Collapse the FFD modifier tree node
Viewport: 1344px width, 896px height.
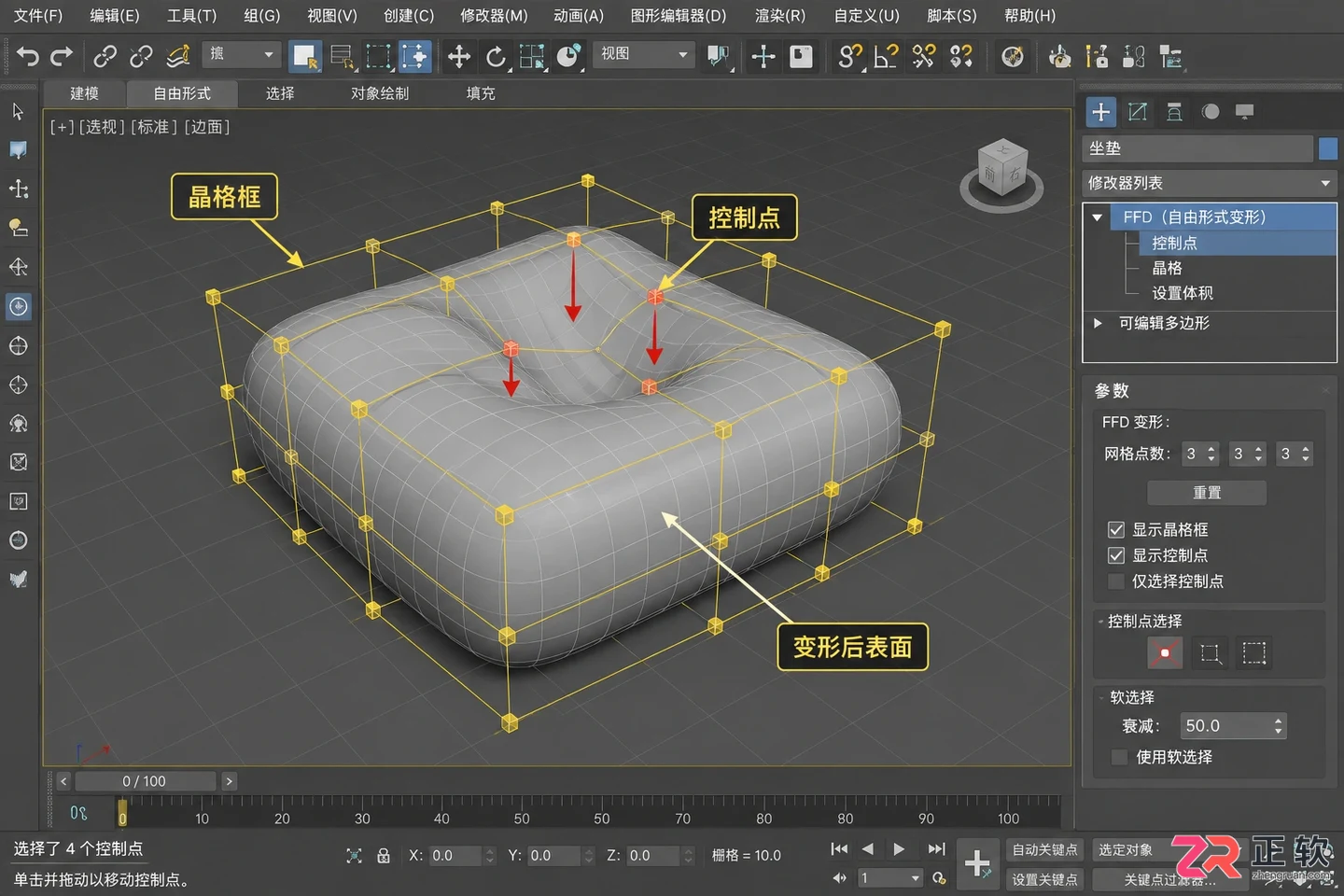click(x=1098, y=217)
